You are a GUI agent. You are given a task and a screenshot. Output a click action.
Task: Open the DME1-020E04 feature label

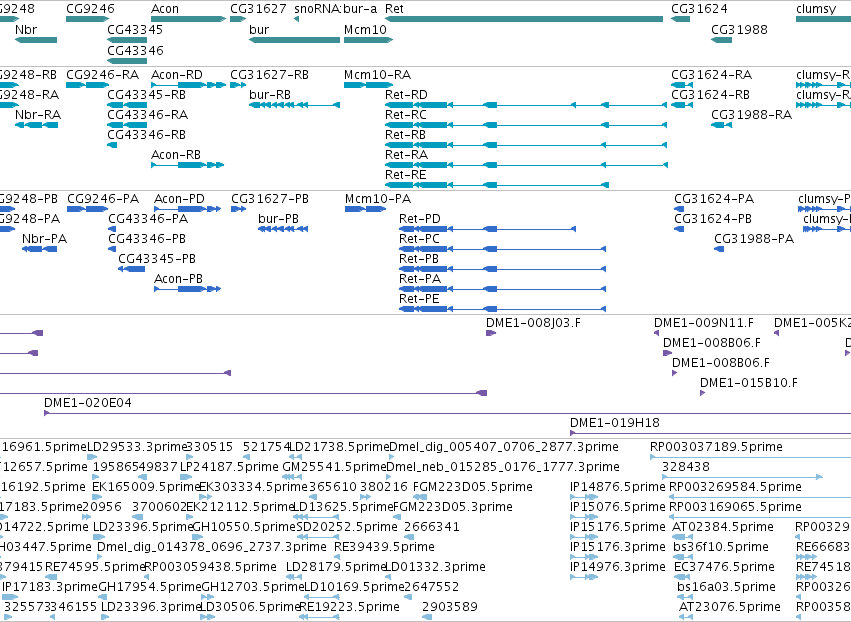[x=87, y=403]
